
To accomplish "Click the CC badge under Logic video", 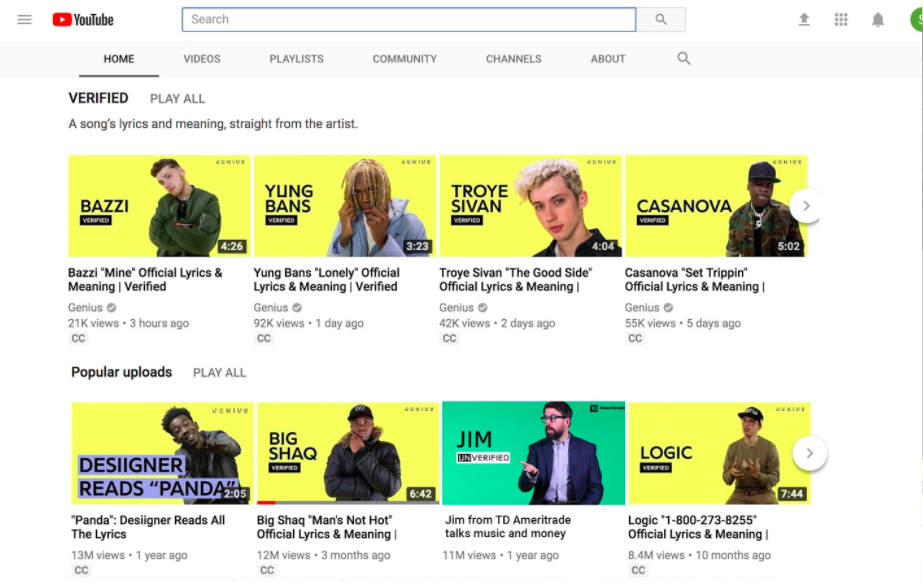I will pos(638,570).
